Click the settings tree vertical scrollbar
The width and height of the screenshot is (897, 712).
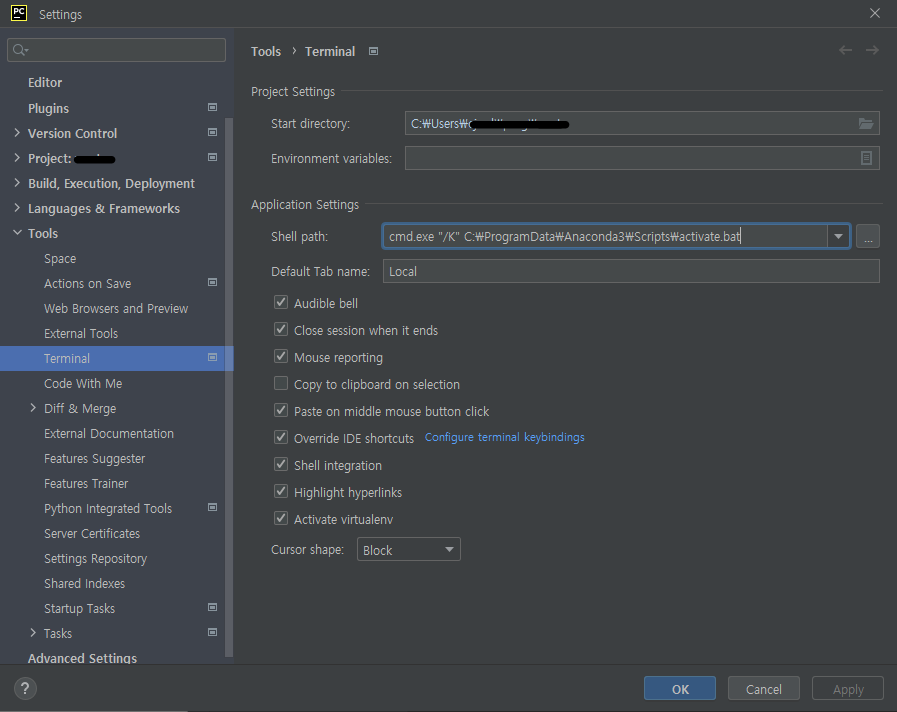229,387
